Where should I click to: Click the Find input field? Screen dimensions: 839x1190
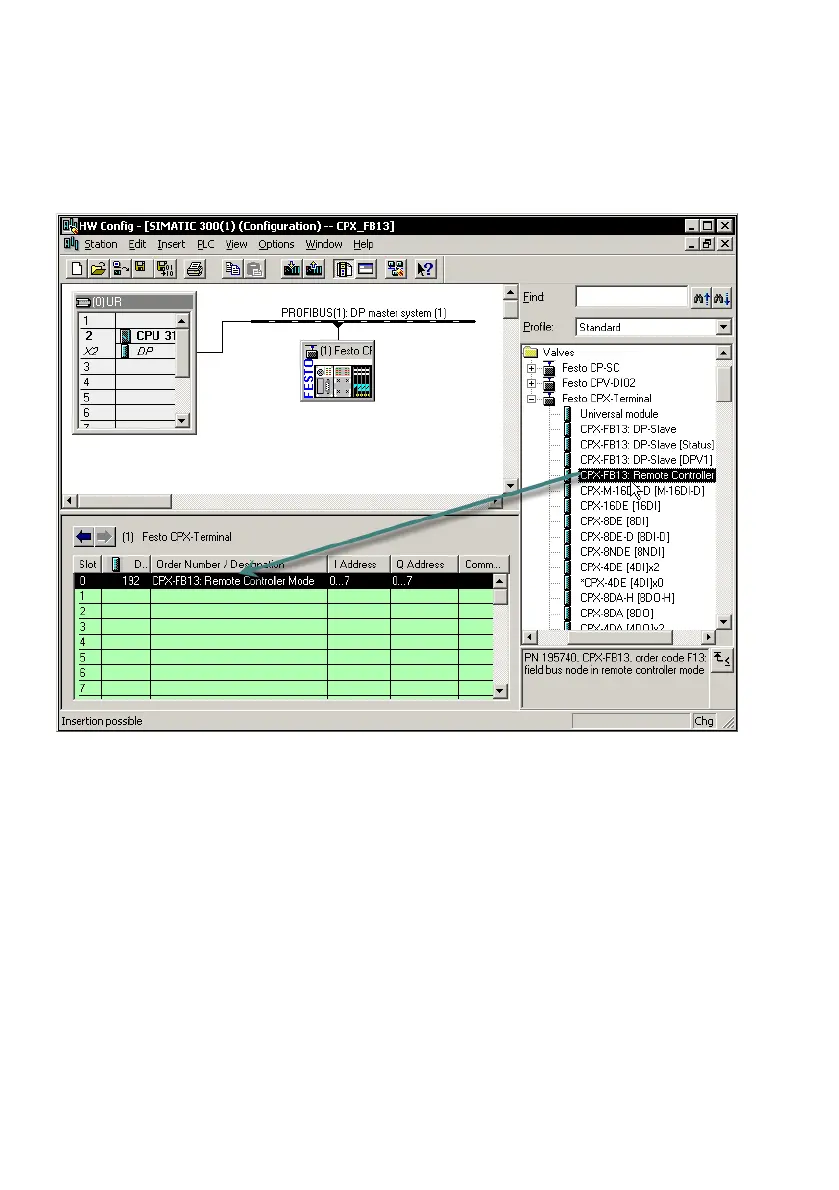[x=631, y=297]
